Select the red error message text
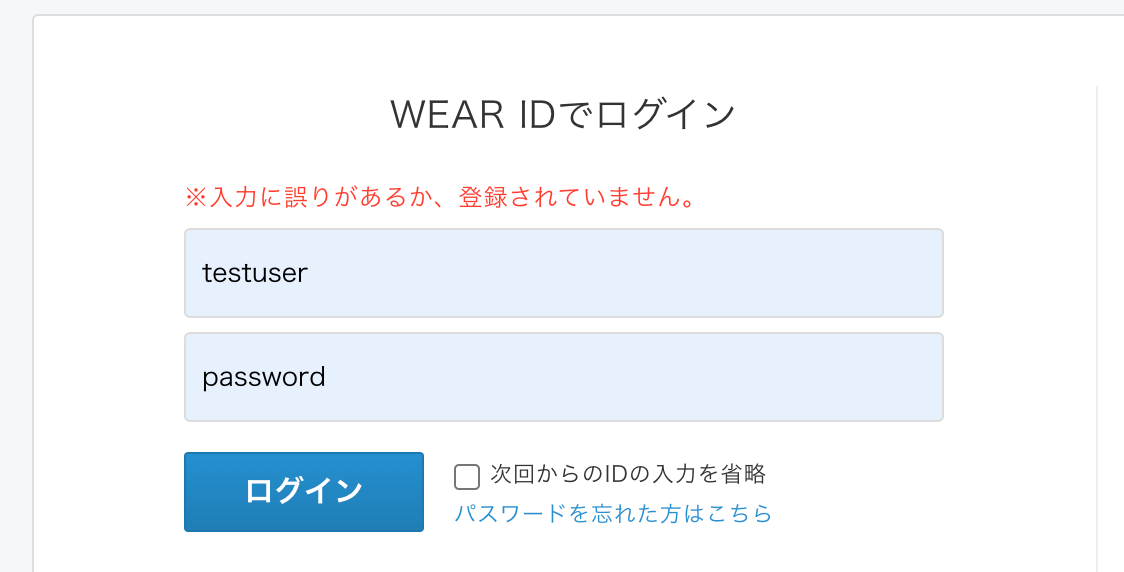This screenshot has width=1124, height=572. coord(442,196)
